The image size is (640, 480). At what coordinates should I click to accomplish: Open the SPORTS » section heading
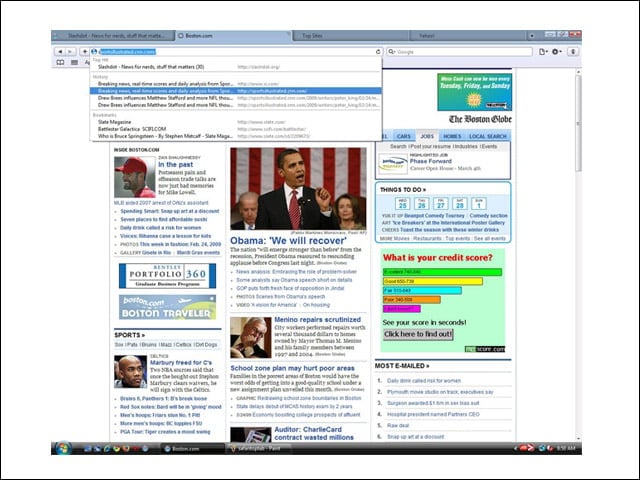tap(129, 335)
